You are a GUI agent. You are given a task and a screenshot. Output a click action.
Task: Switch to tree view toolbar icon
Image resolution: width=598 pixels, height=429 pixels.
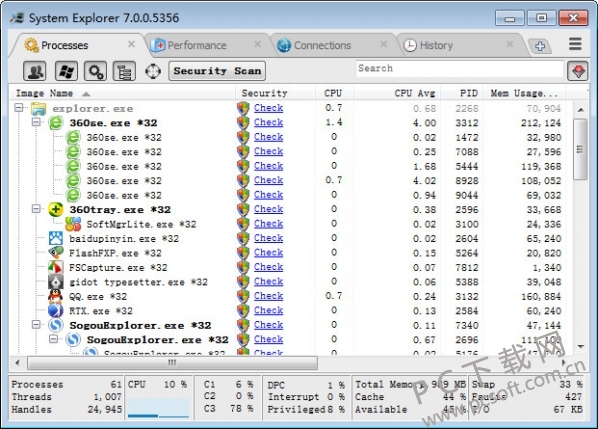tap(124, 71)
